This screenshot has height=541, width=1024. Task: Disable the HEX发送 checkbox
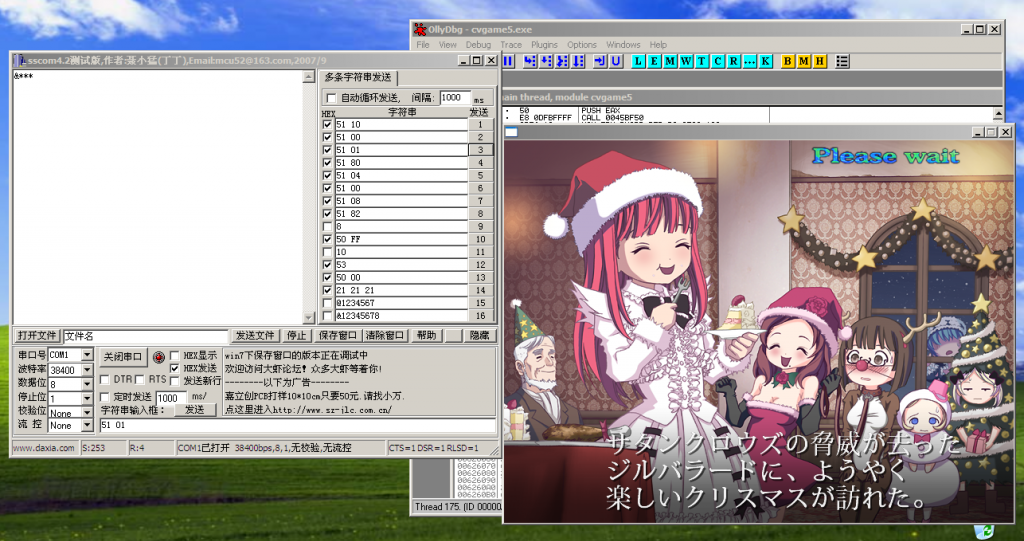pyautogui.click(x=175, y=369)
